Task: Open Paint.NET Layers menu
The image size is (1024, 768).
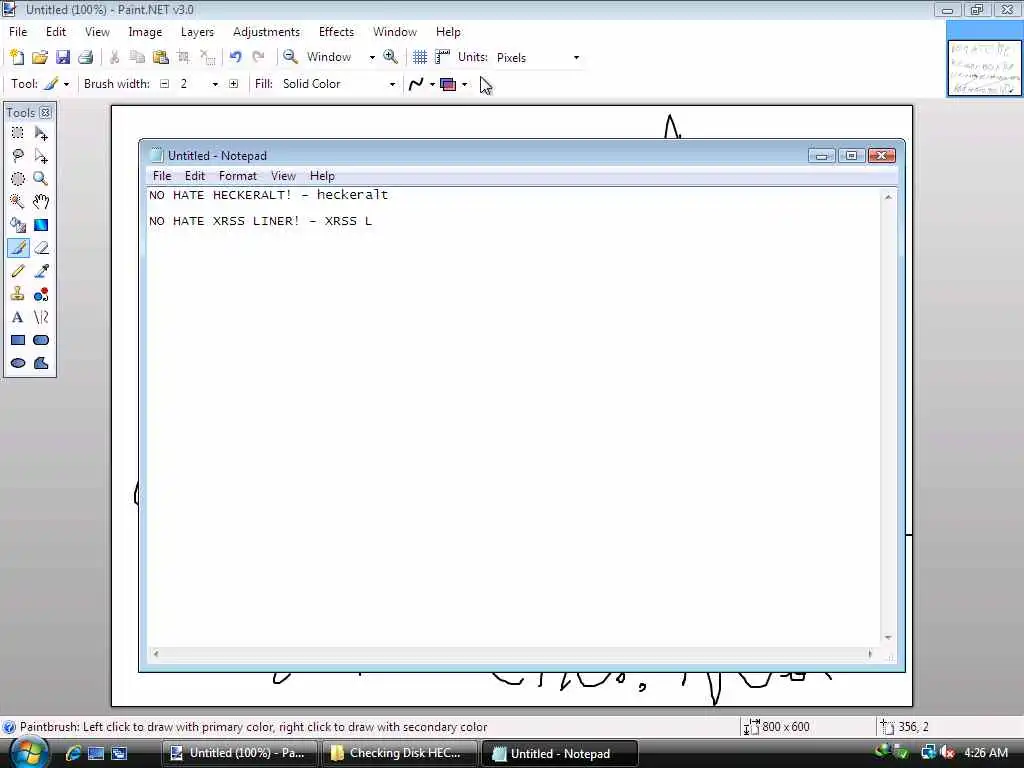Action: [x=197, y=32]
